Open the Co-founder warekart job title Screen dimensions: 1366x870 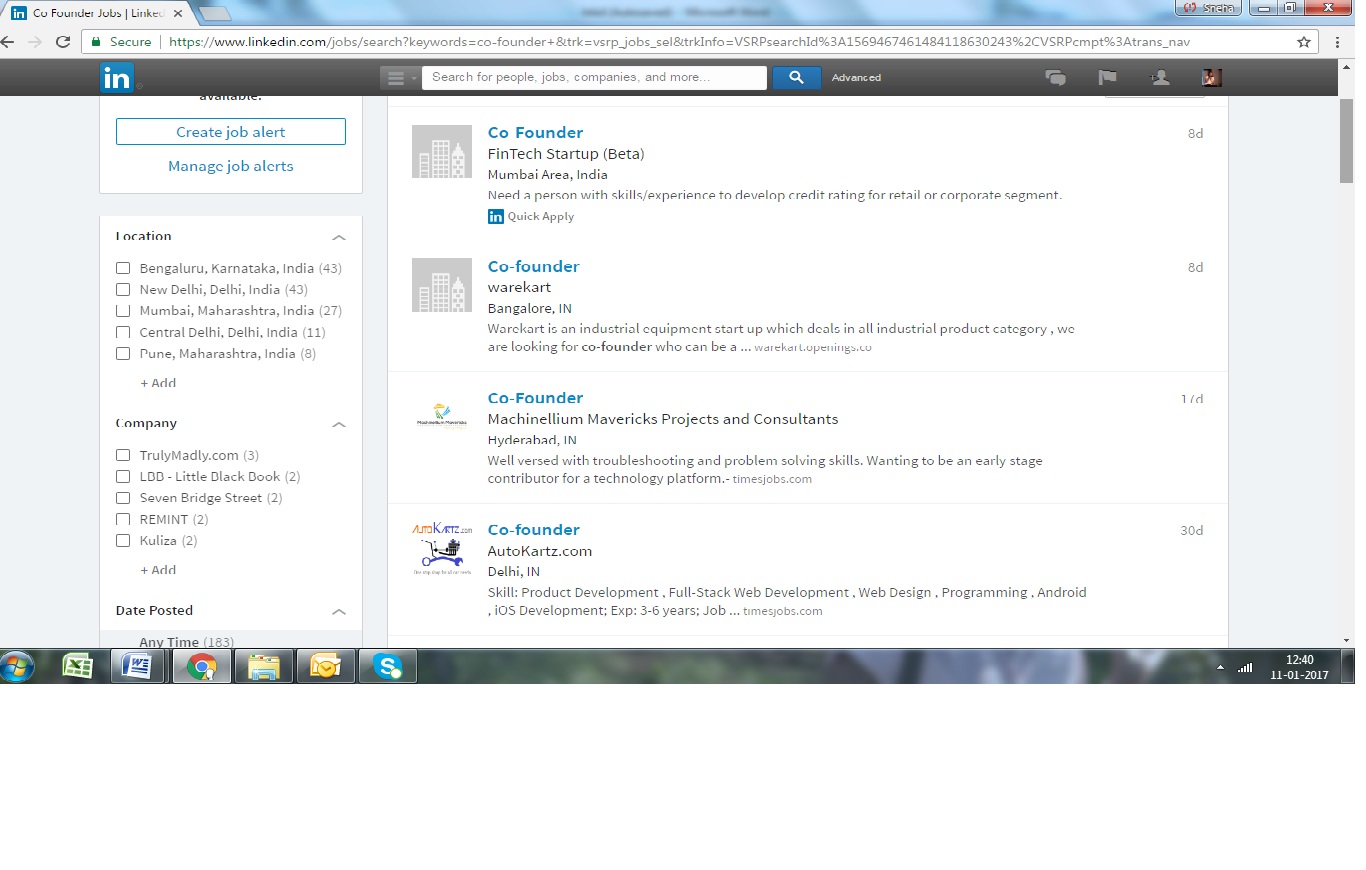[x=533, y=266]
